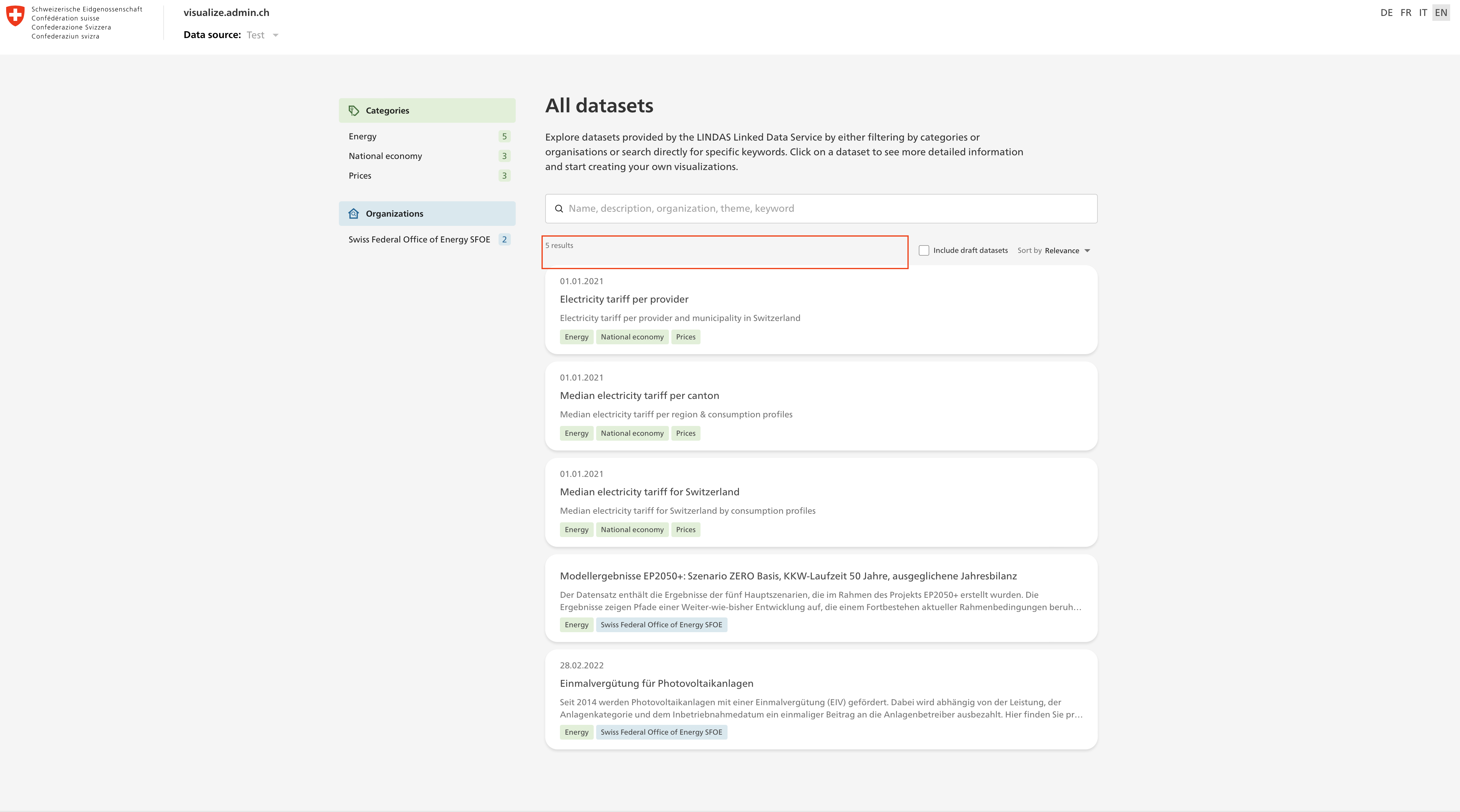Screen dimensions: 1460x812
Task: Select the Prices category count badge
Action: coord(504,175)
